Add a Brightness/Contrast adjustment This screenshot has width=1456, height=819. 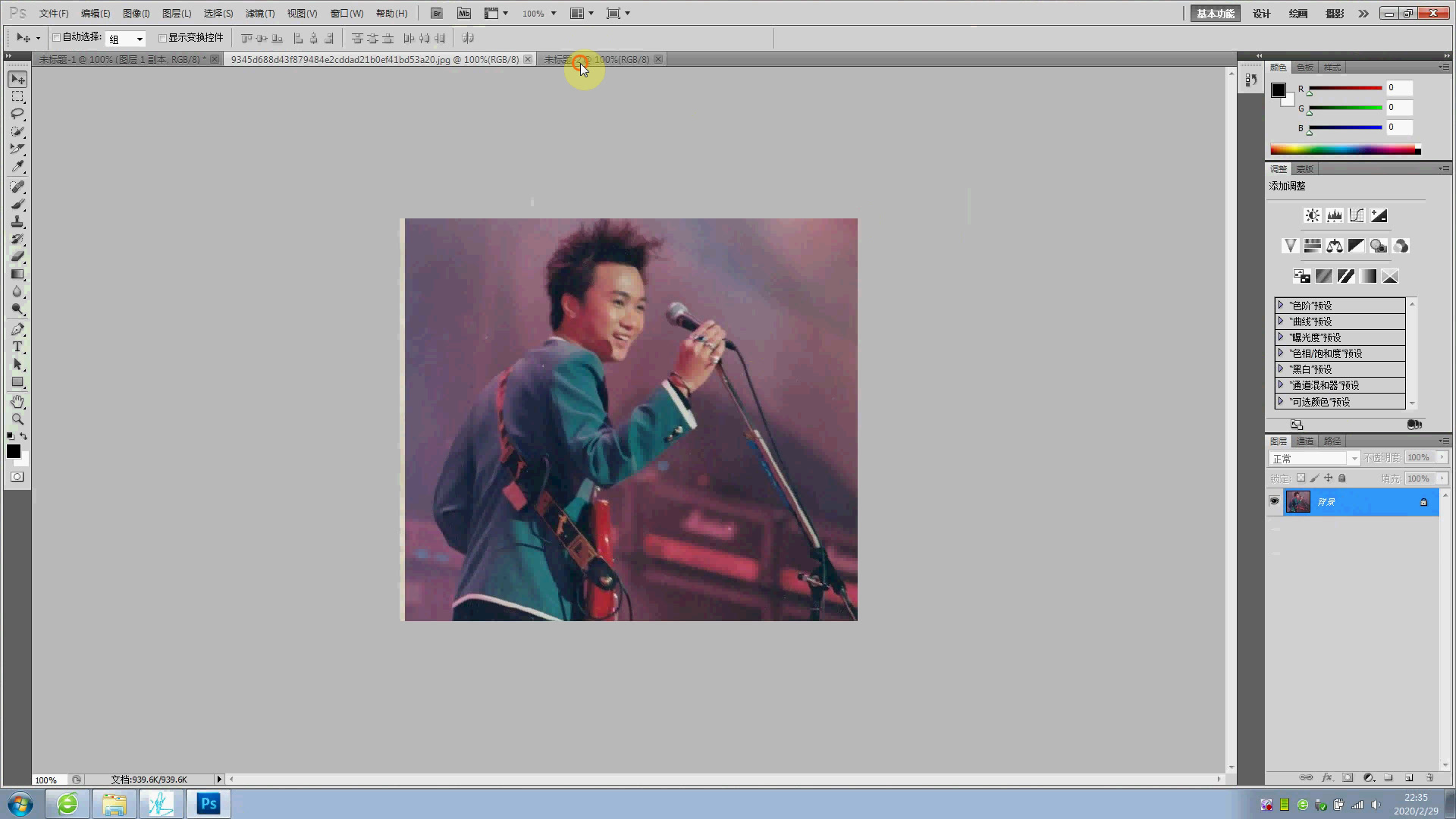[1312, 215]
